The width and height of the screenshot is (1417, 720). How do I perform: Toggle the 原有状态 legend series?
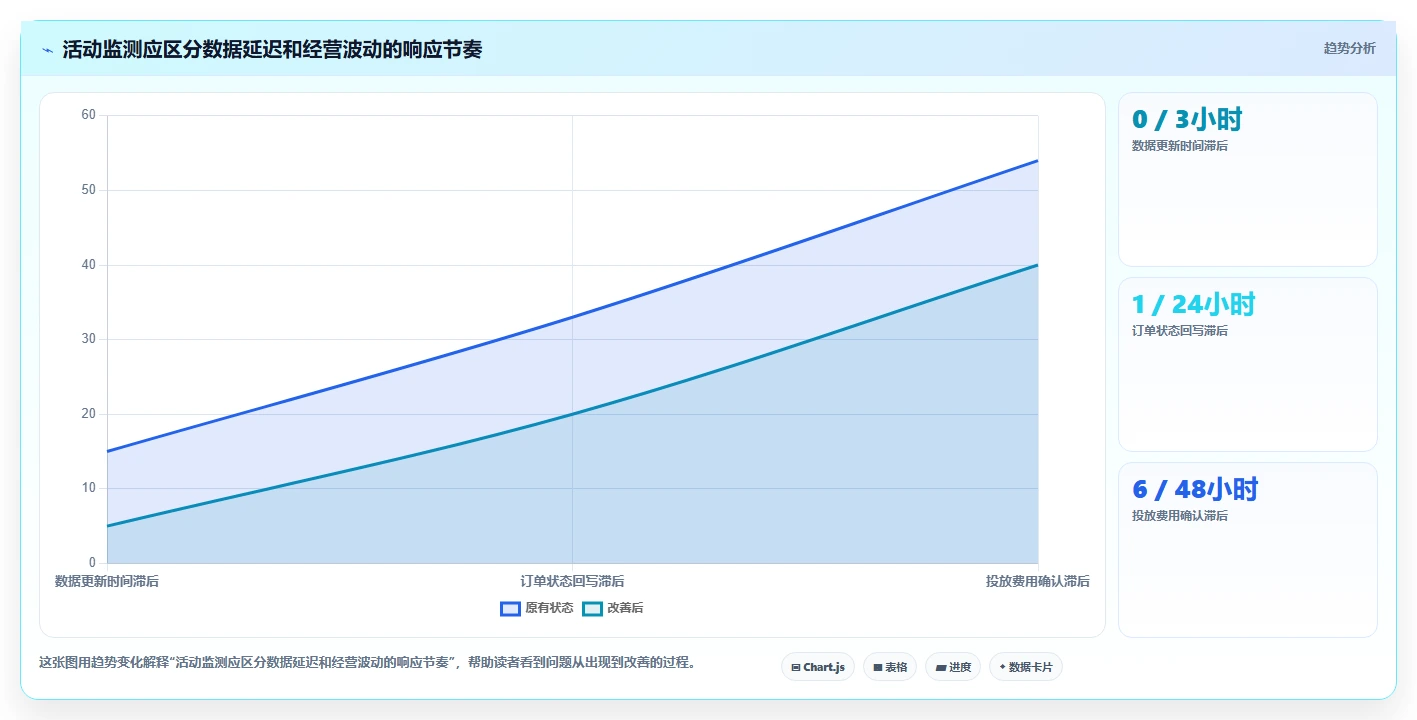tap(537, 608)
